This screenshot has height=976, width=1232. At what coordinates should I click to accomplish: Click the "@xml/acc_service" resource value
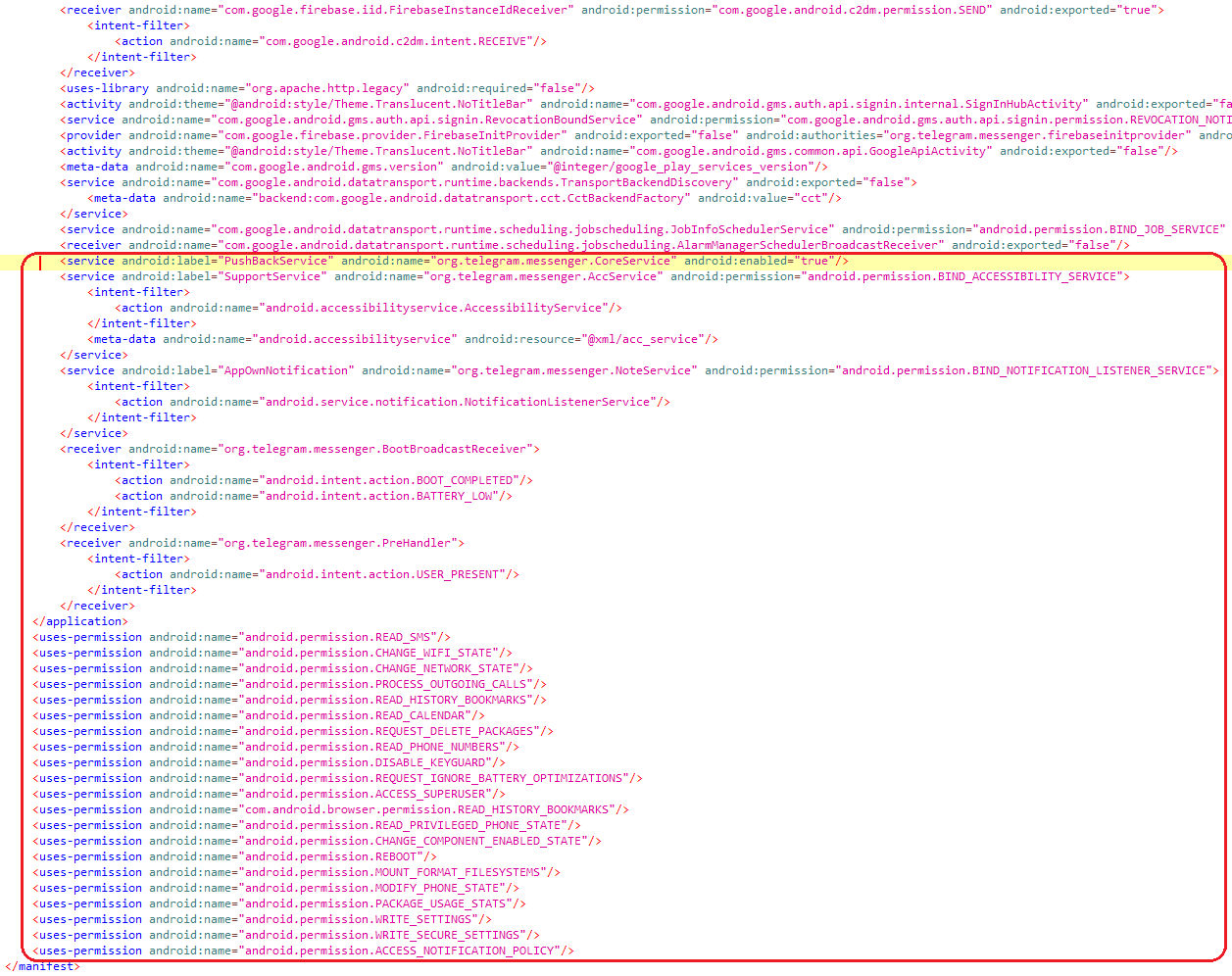[644, 339]
